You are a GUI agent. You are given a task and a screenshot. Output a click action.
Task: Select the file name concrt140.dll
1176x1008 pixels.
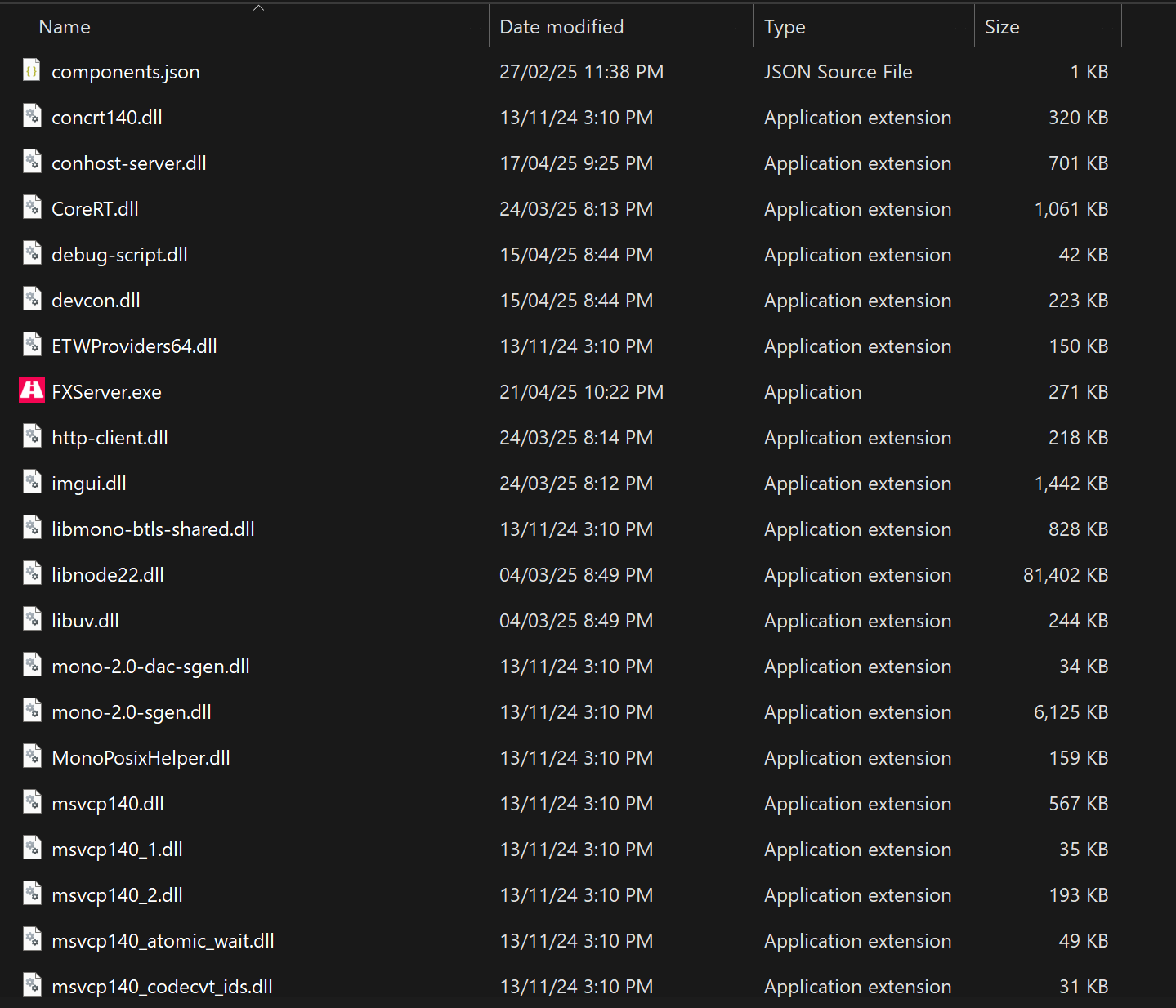point(107,118)
